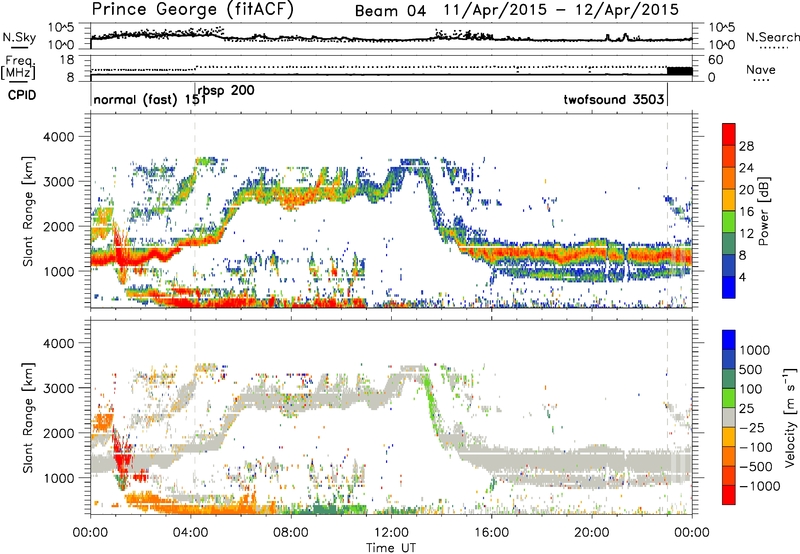Click the gray -25 to 25 band of the Velocity color bar
The height and width of the screenshot is (554, 800).
pos(729,418)
